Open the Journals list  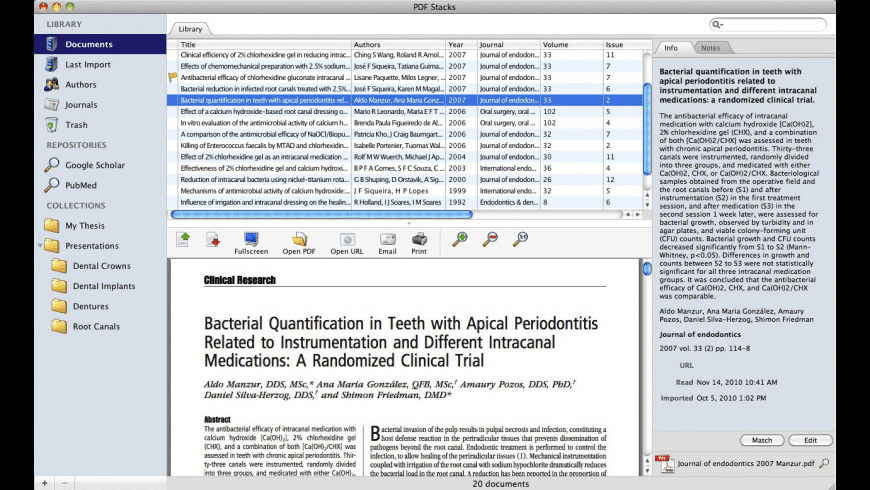pyautogui.click(x=81, y=104)
